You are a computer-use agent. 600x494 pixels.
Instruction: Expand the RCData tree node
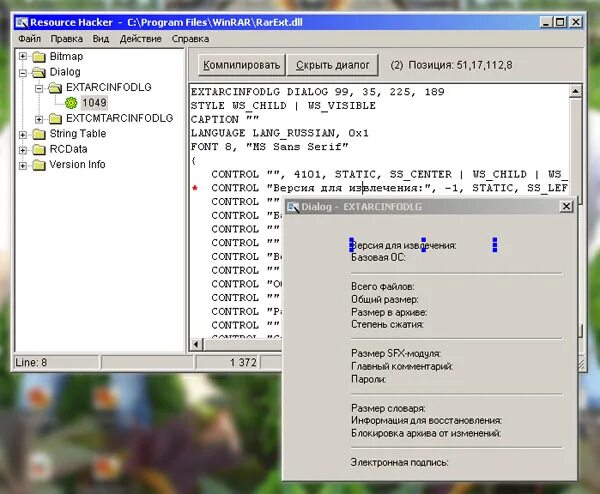(x=23, y=150)
